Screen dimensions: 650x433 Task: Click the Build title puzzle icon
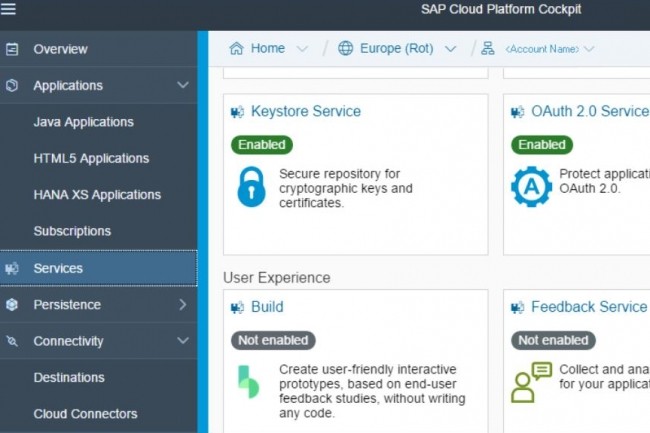pyautogui.click(x=238, y=307)
